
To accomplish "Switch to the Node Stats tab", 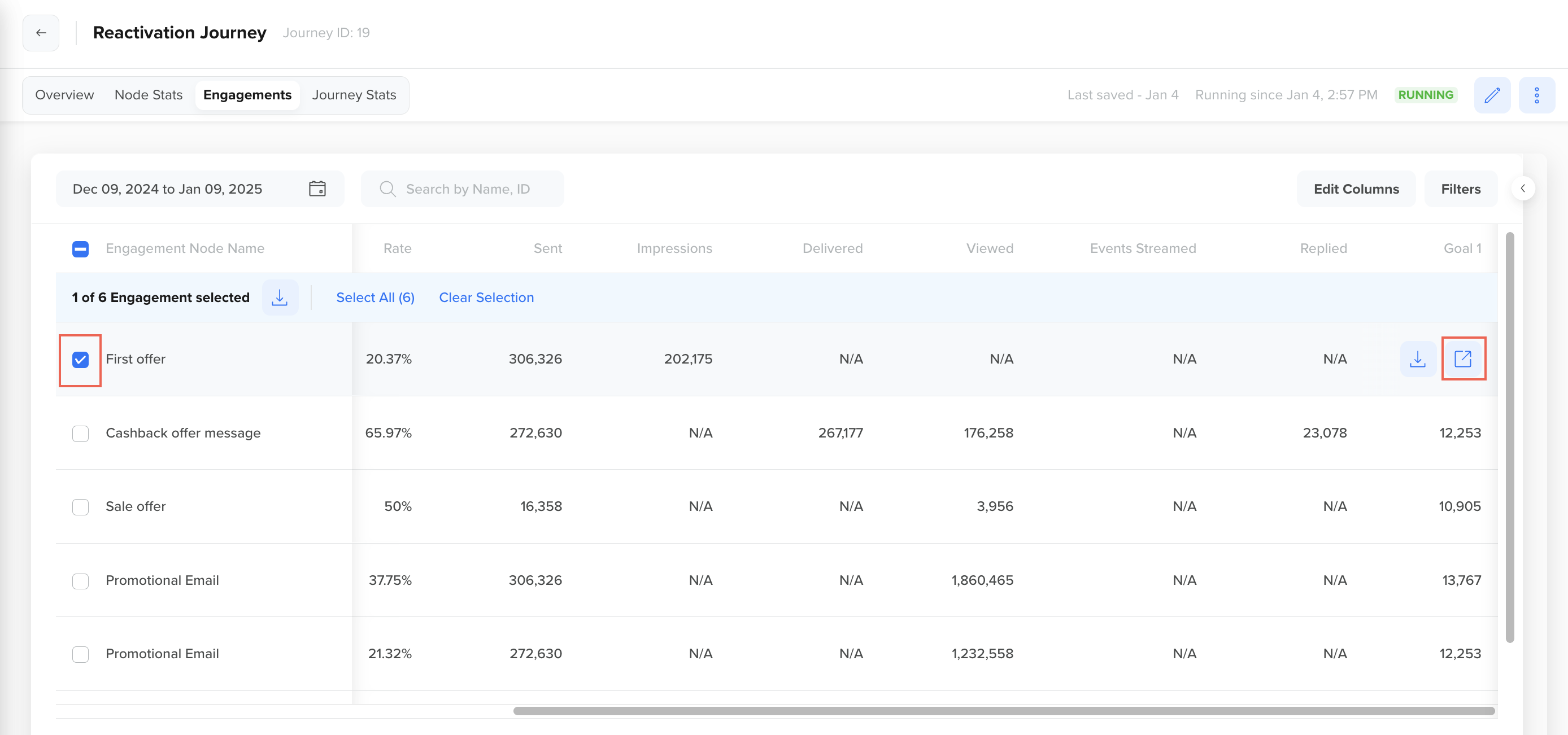I will tap(148, 94).
